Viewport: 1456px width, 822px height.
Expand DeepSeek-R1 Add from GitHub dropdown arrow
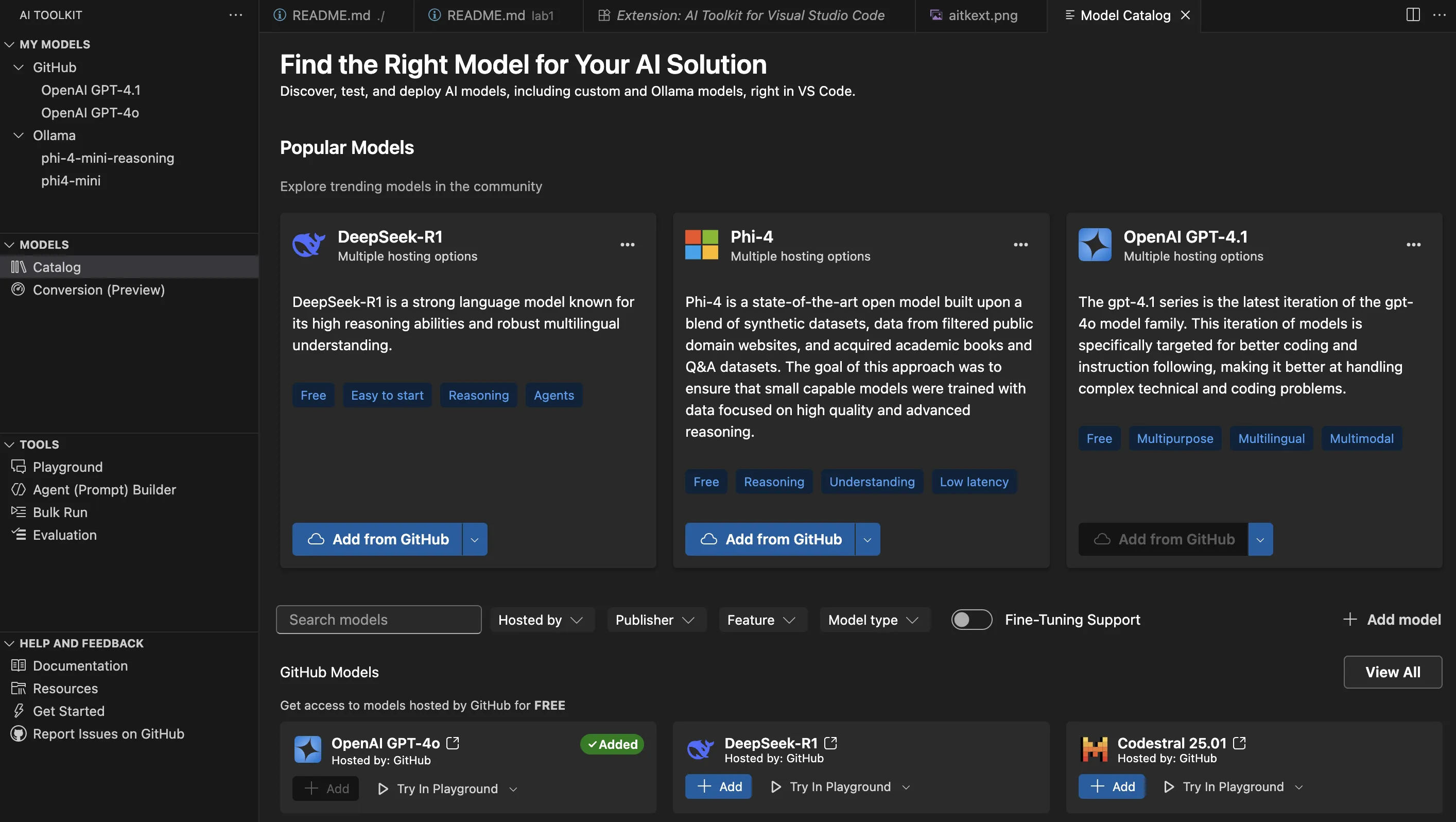475,539
